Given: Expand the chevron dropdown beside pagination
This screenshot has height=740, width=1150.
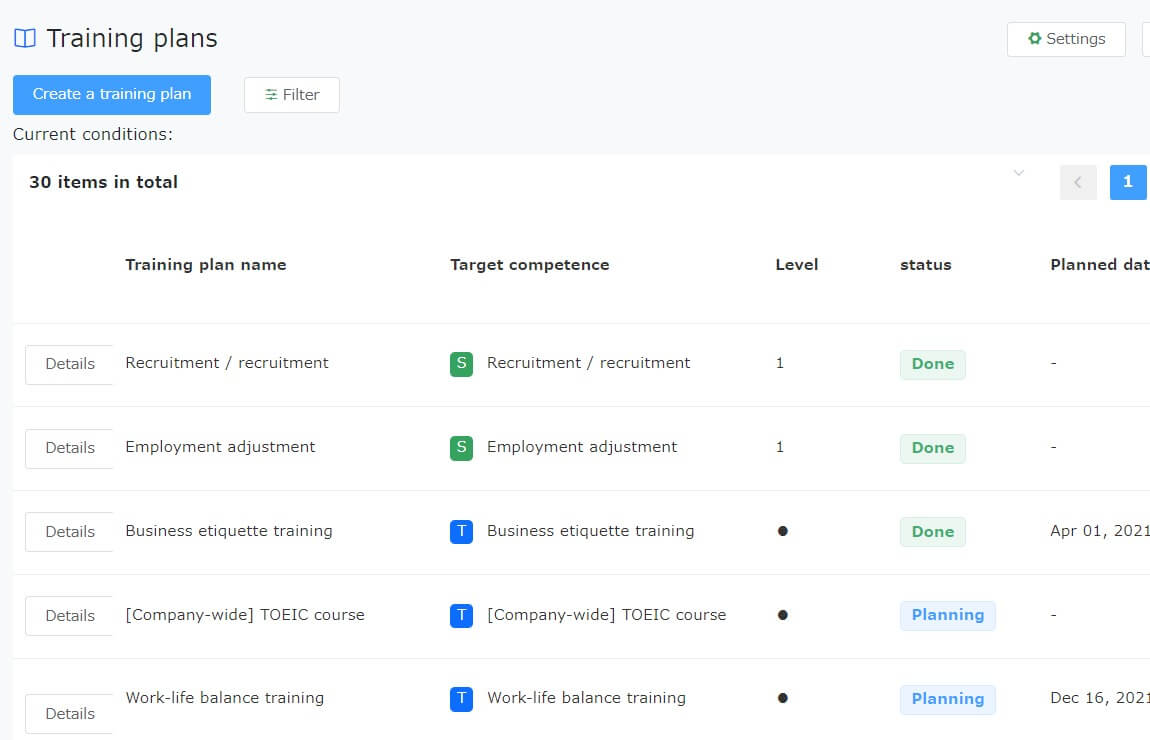Looking at the screenshot, I should 1019,173.
